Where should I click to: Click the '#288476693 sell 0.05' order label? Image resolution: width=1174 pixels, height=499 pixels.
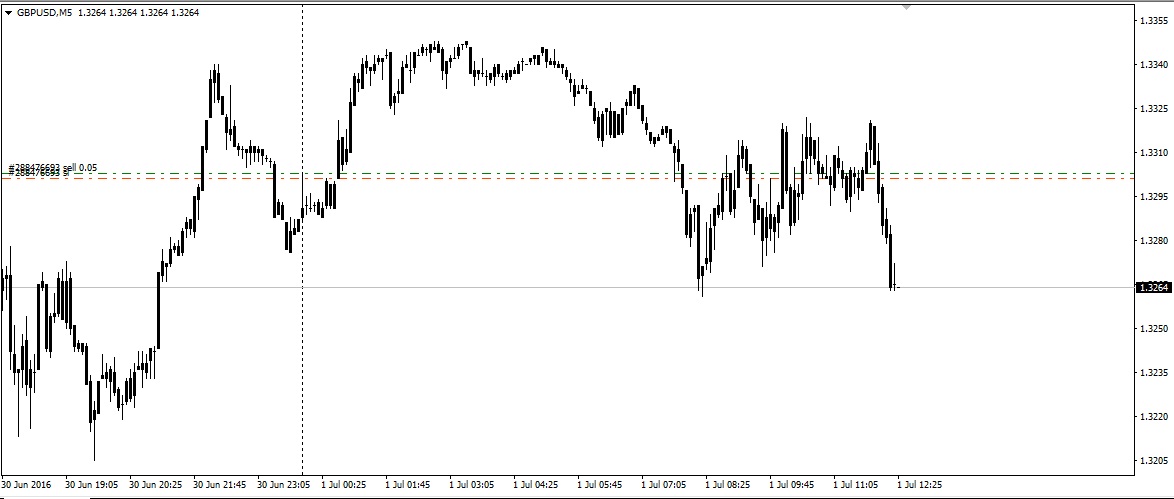[x=52, y=168]
